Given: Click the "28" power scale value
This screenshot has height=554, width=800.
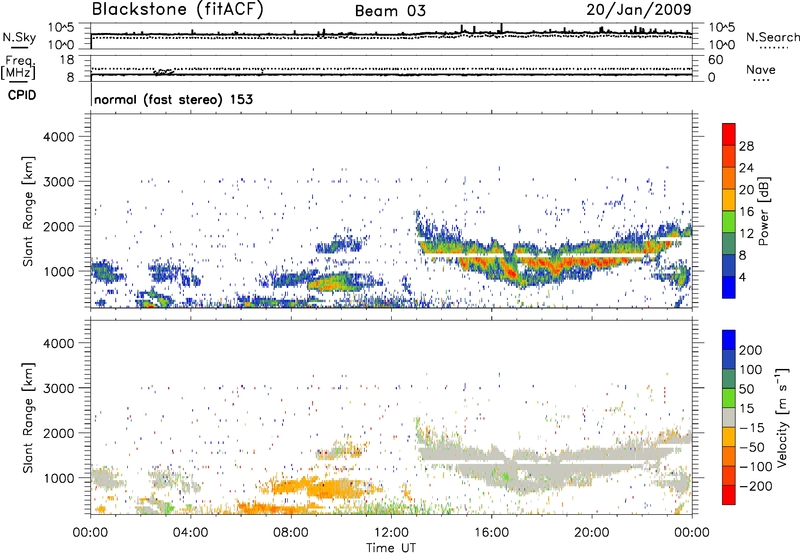Looking at the screenshot, I should pos(746,146).
